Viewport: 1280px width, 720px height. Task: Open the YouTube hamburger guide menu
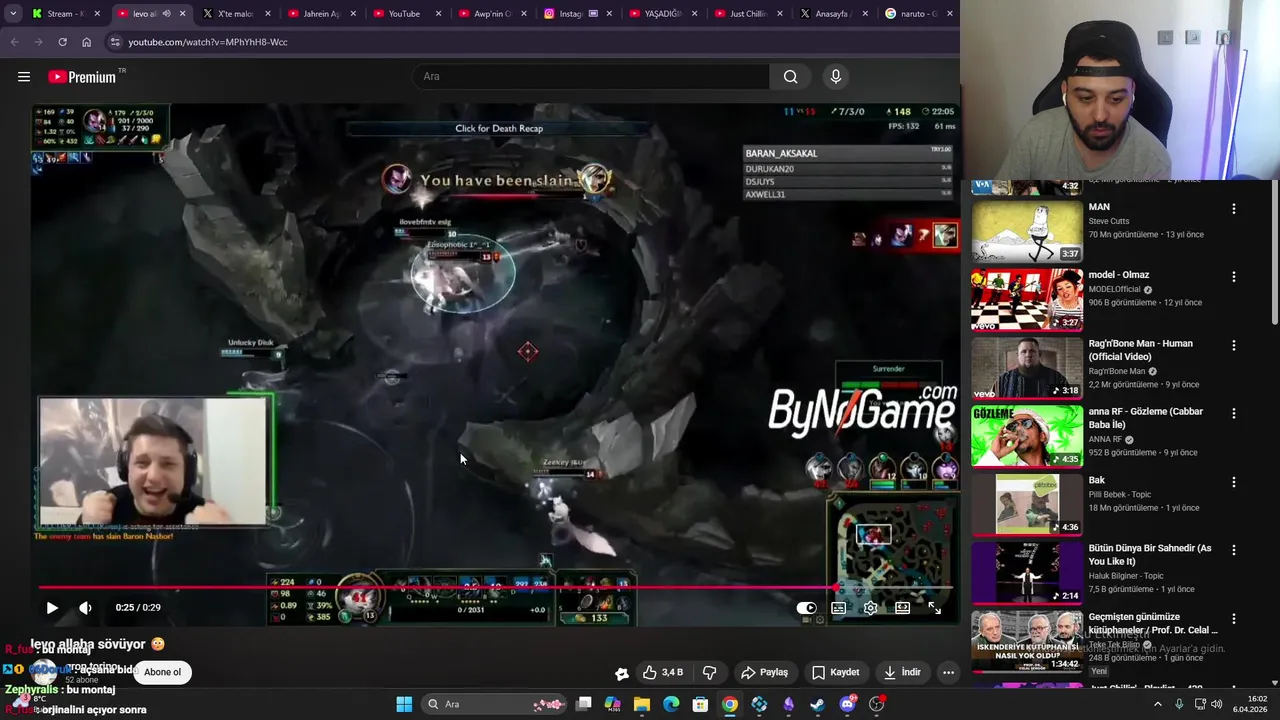coord(24,77)
